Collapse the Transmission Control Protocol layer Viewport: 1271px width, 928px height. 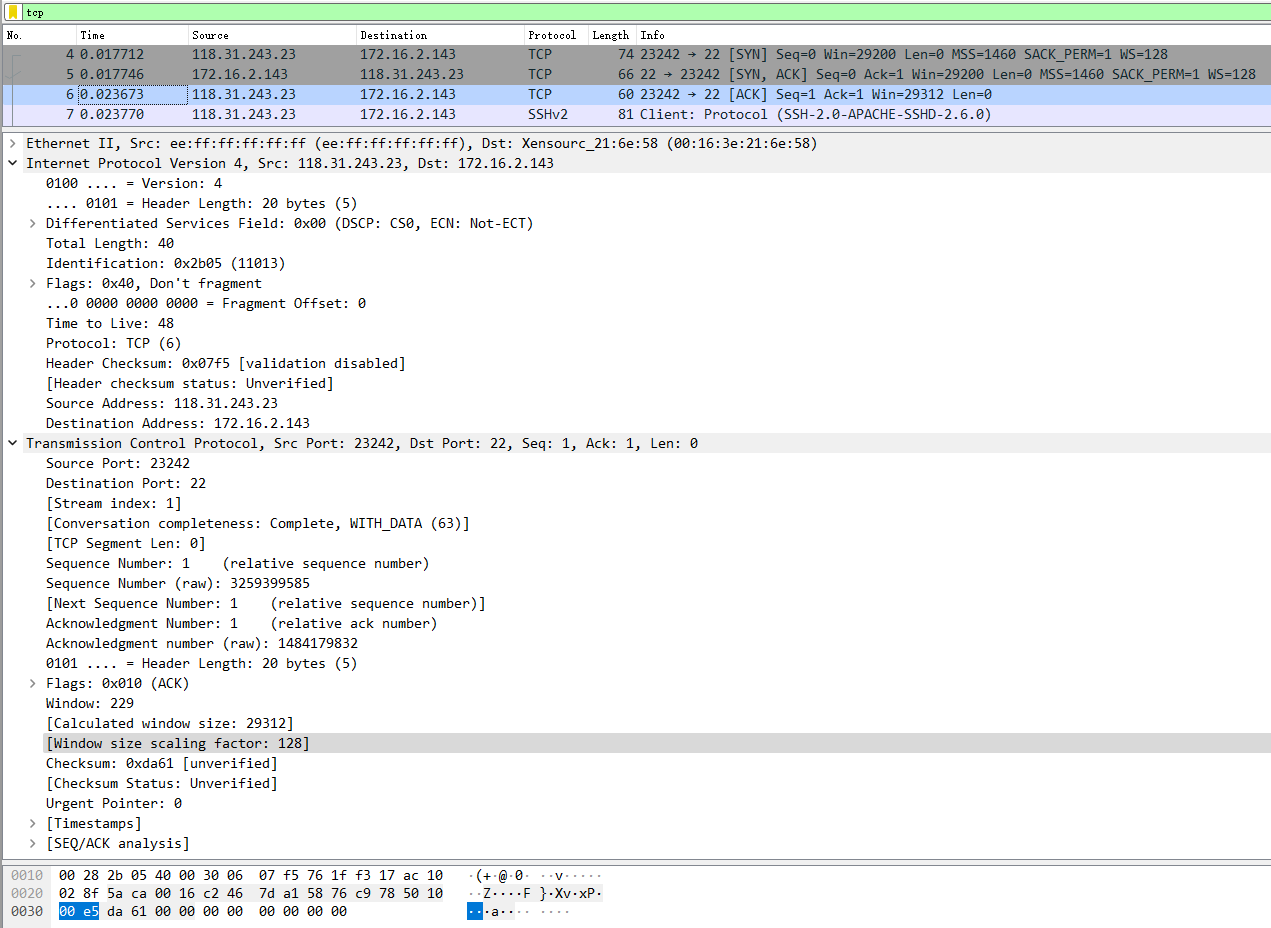[x=12, y=443]
